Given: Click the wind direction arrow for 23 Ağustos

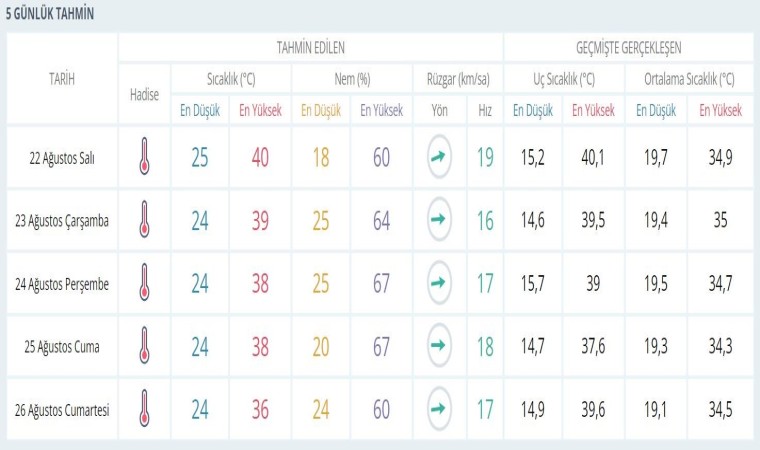Looking at the screenshot, I should [x=439, y=220].
